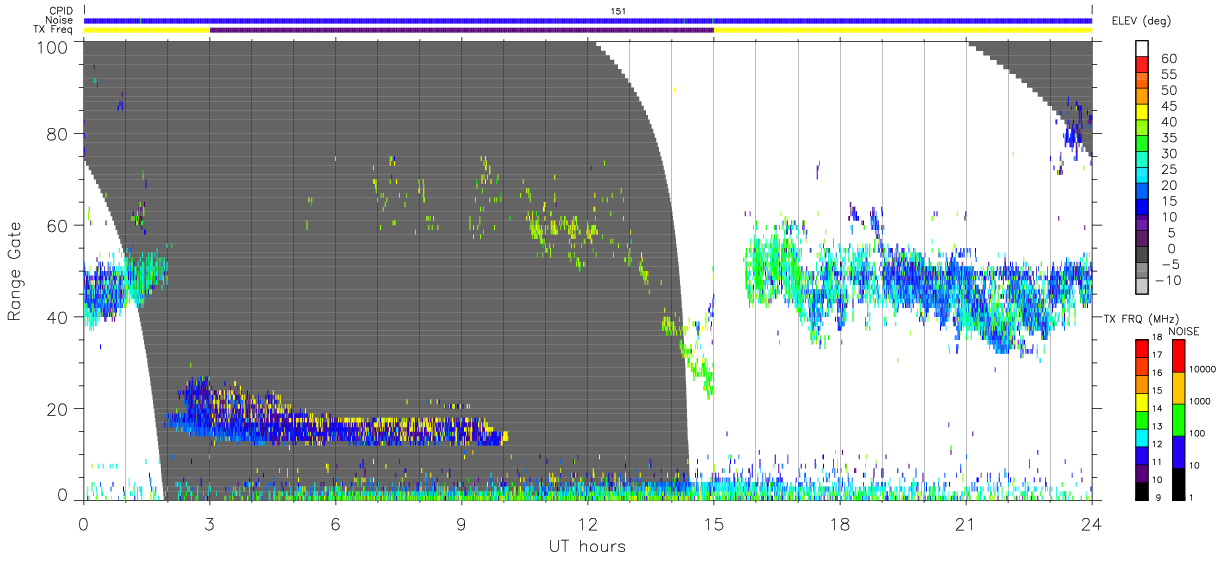Screen dimensions: 1228x567
Task: Click the CPID value 151
Action: click(x=619, y=10)
